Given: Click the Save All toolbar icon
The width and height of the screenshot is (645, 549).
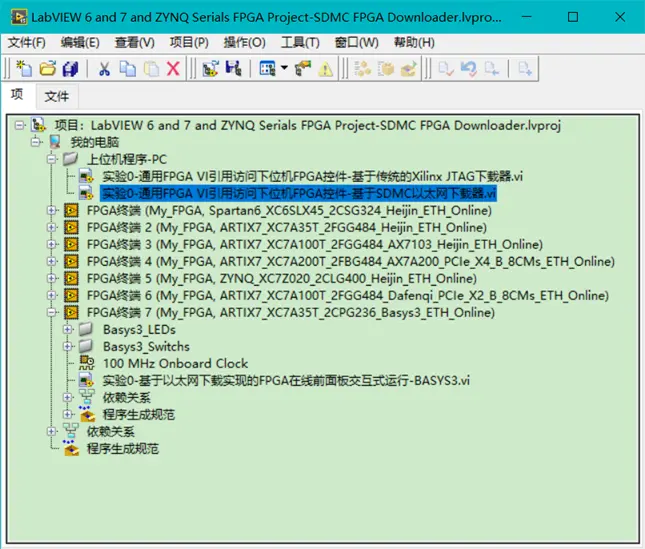Looking at the screenshot, I should [70, 68].
